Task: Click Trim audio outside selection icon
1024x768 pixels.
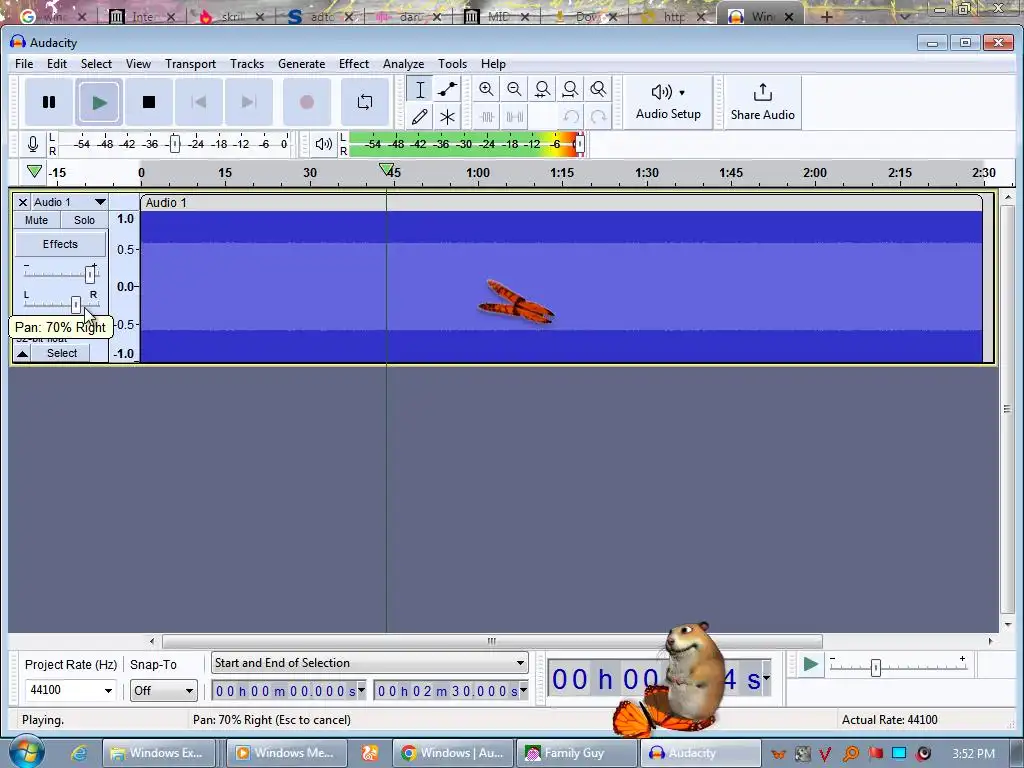Action: (487, 117)
